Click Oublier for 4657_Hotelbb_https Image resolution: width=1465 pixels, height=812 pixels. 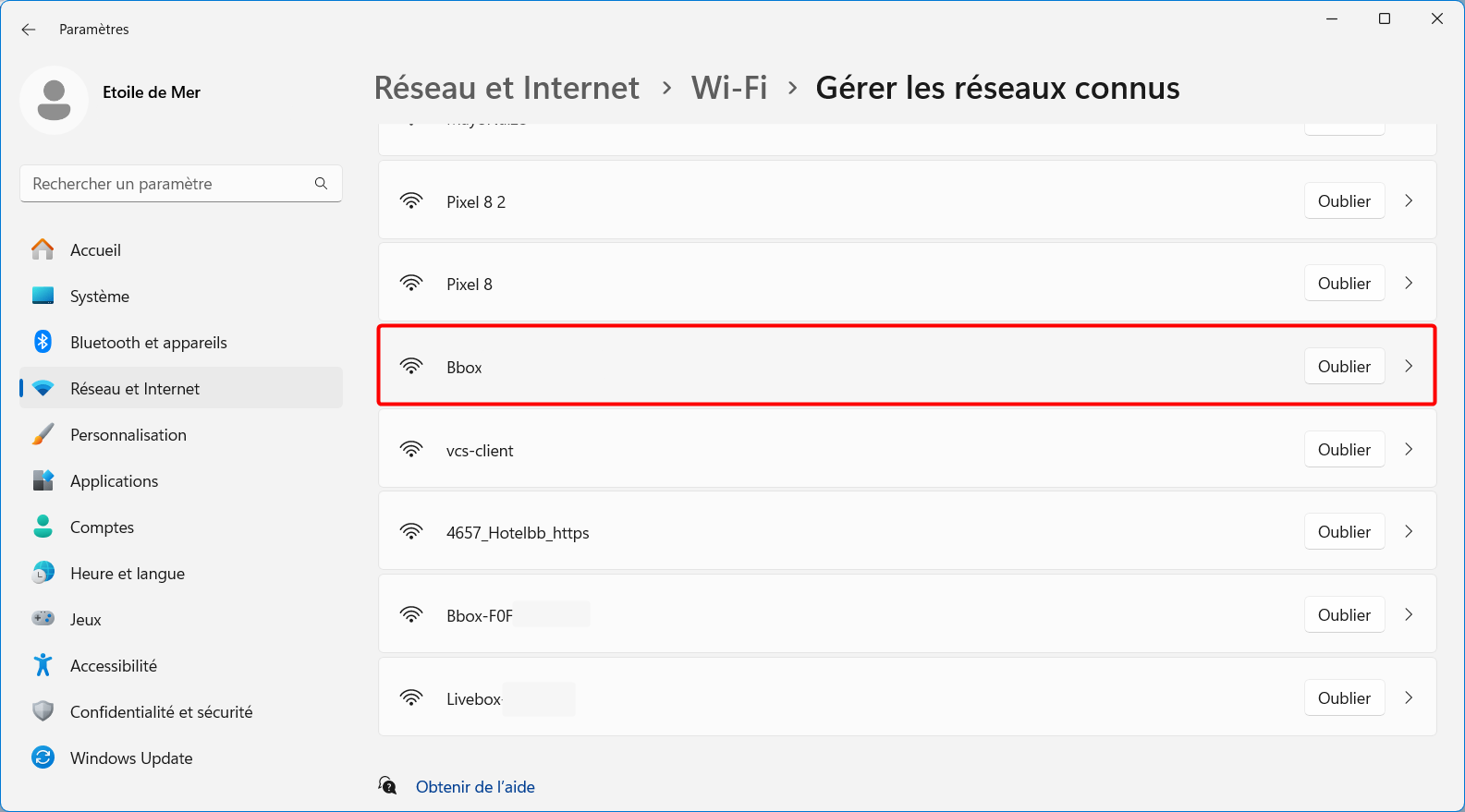[x=1344, y=531]
